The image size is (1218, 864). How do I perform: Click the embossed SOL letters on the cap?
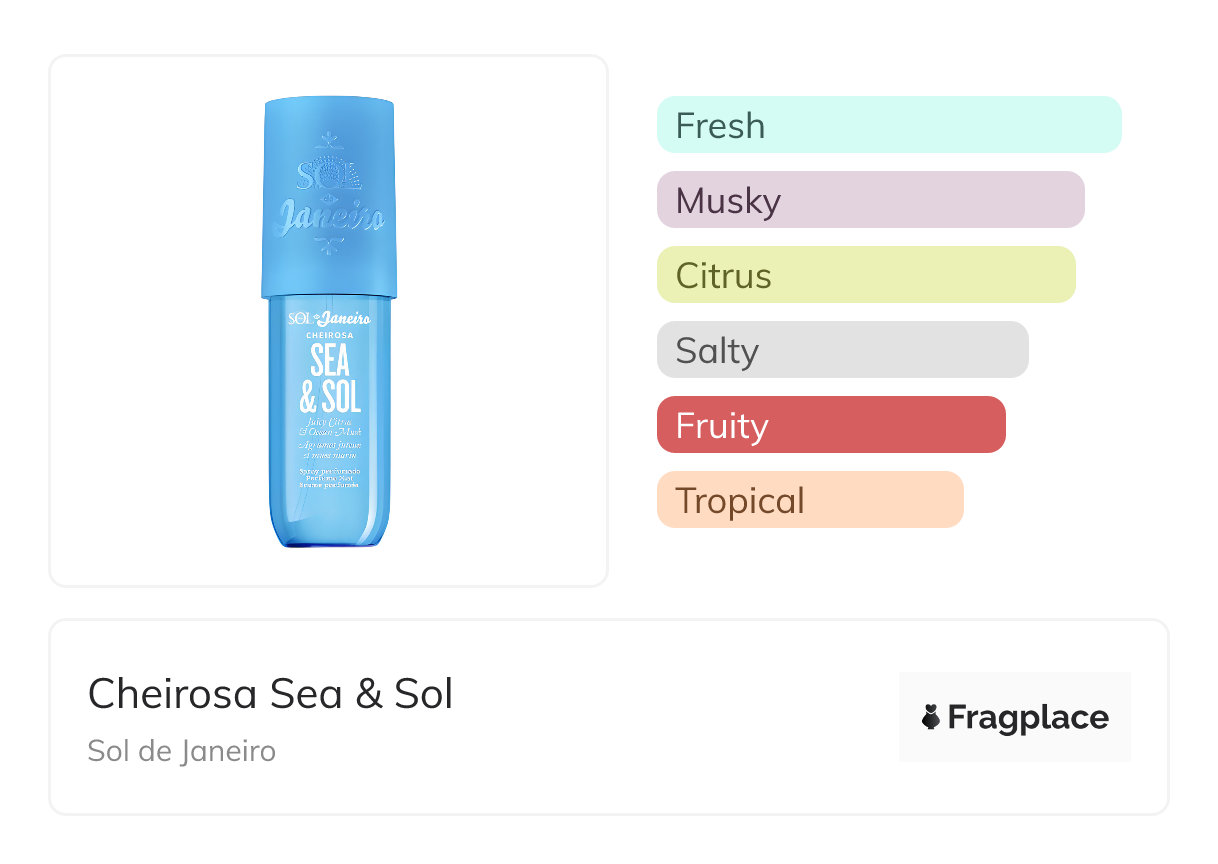[308, 178]
